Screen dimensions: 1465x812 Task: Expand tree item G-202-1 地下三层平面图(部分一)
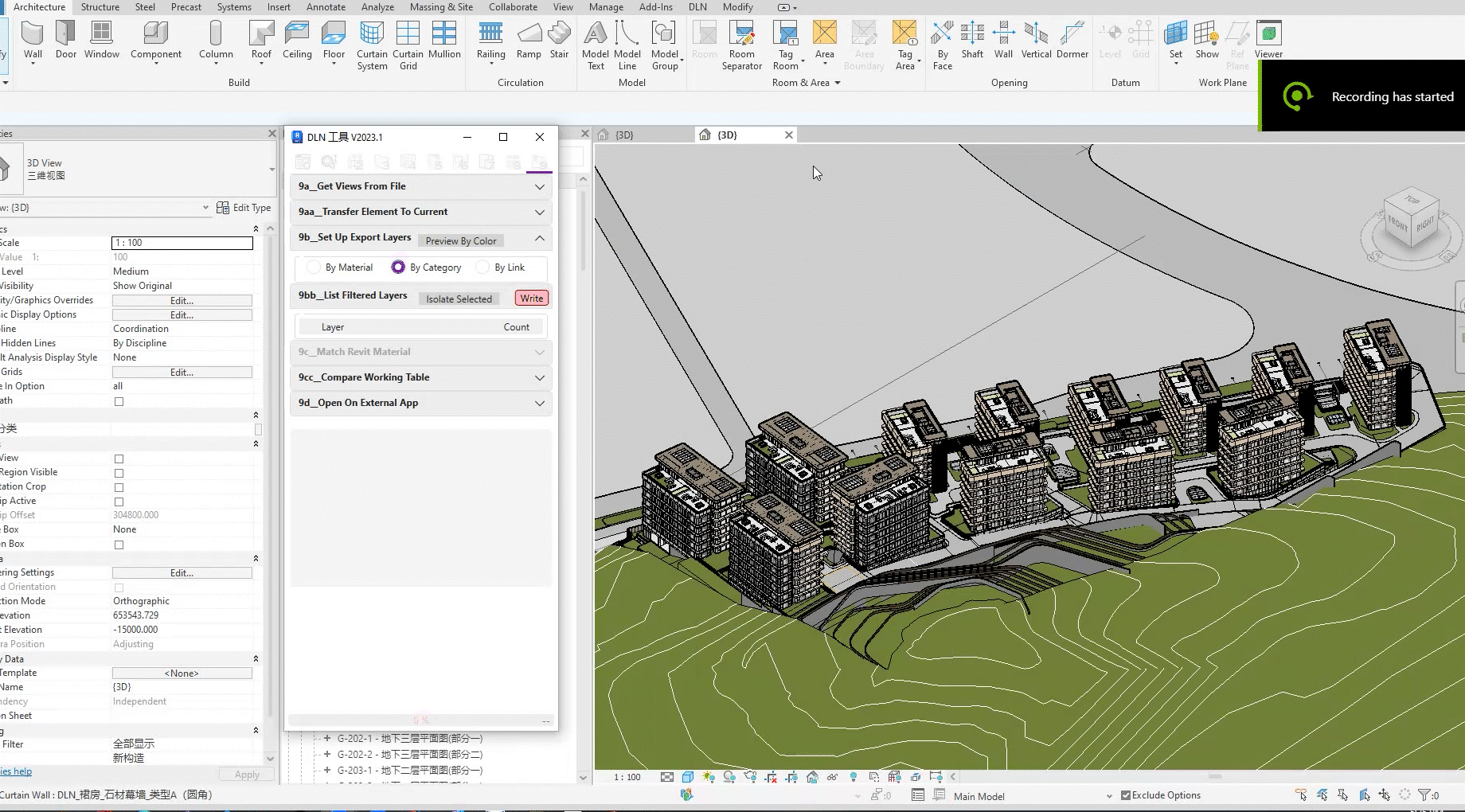click(x=327, y=739)
